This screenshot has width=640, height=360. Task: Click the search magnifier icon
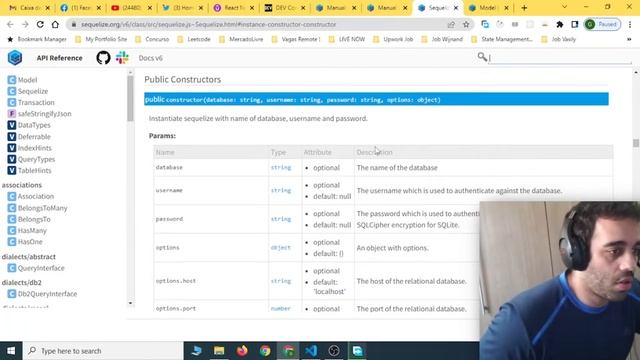(482, 57)
